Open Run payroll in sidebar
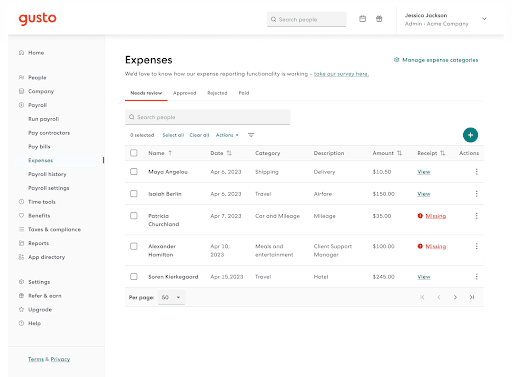 (43, 119)
